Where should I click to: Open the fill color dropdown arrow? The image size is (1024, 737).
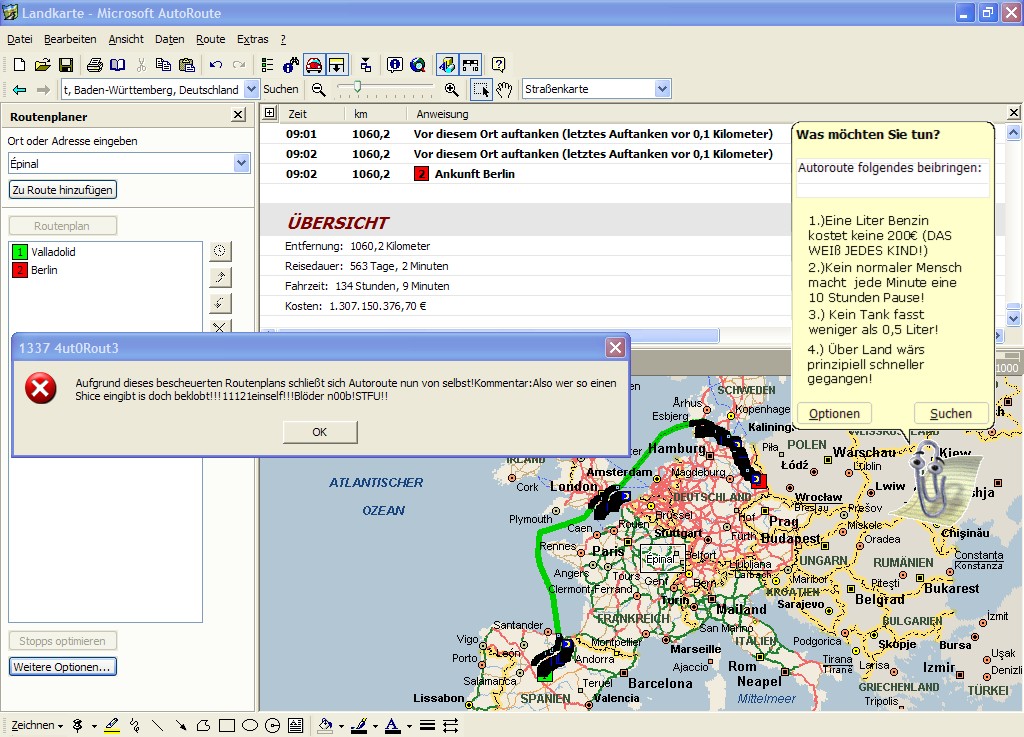click(x=341, y=726)
